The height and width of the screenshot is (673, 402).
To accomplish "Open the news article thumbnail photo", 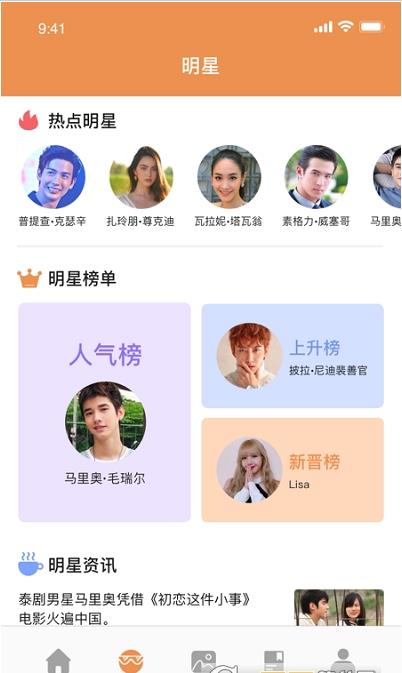I will [339, 607].
